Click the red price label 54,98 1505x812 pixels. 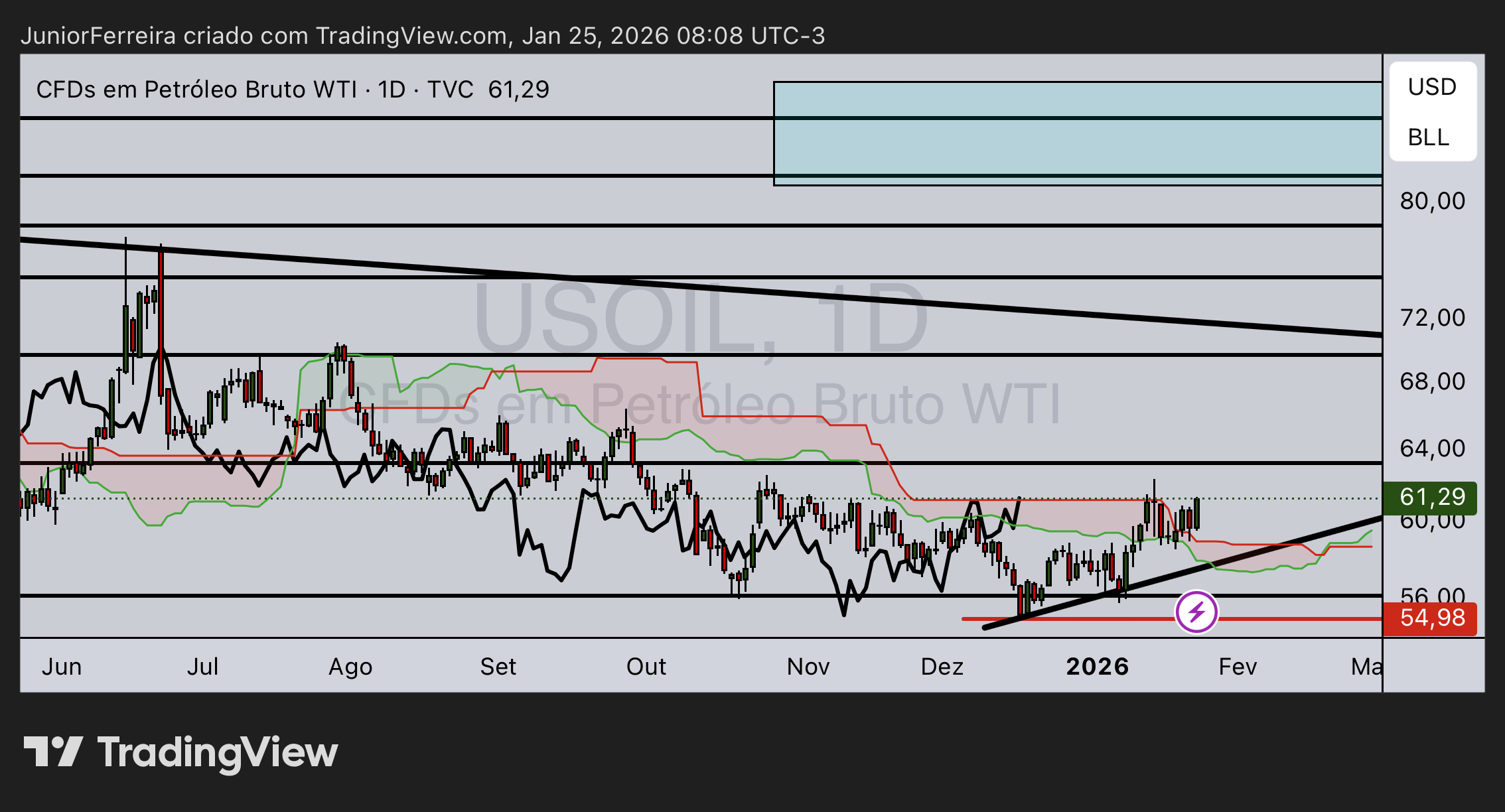1430,618
